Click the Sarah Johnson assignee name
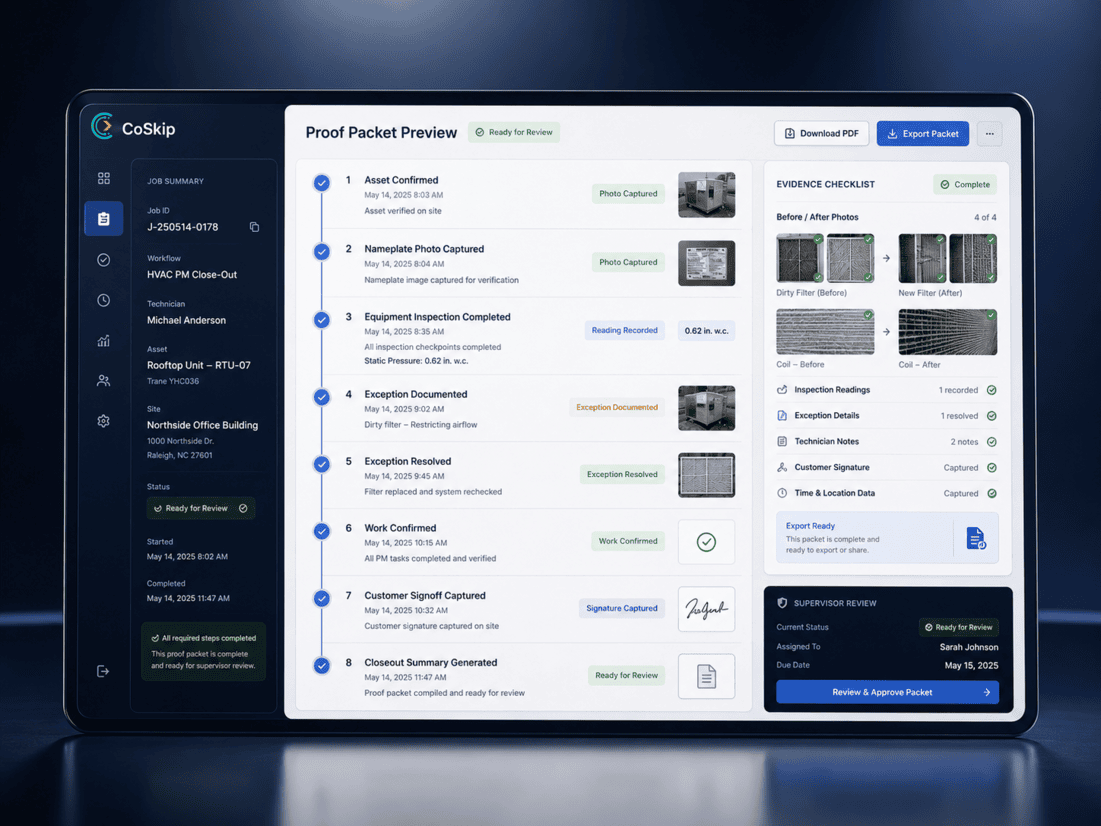Viewport: 1101px width, 826px height. 968,647
